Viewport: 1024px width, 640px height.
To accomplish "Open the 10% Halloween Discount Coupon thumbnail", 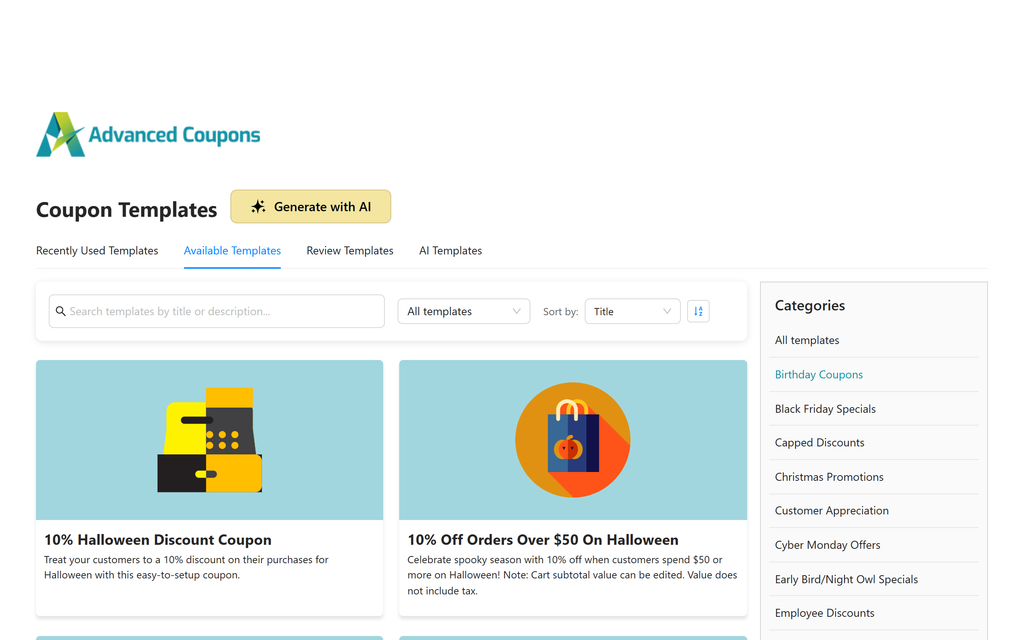I will pyautogui.click(x=210, y=440).
